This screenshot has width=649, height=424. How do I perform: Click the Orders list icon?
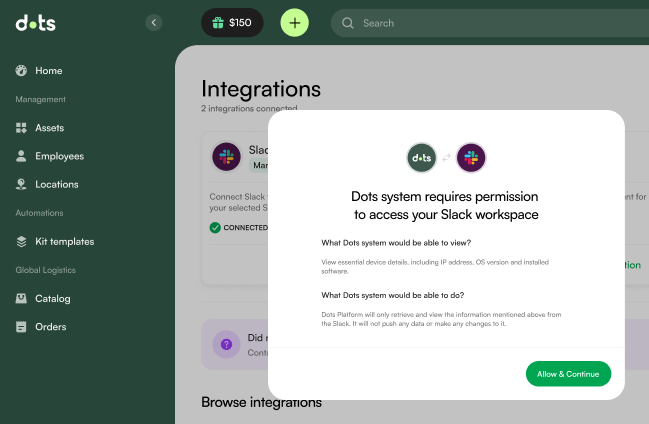pos(21,326)
